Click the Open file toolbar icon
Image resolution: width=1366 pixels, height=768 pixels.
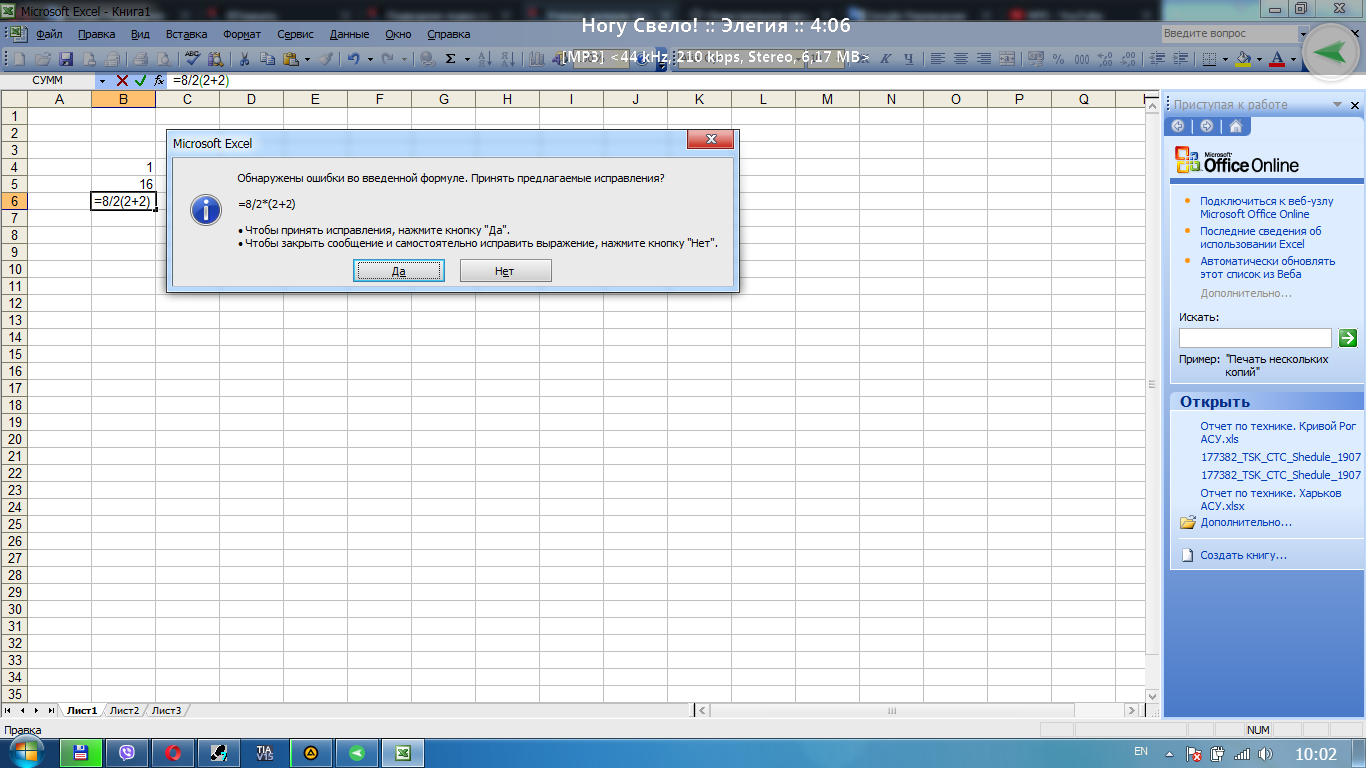pos(43,59)
